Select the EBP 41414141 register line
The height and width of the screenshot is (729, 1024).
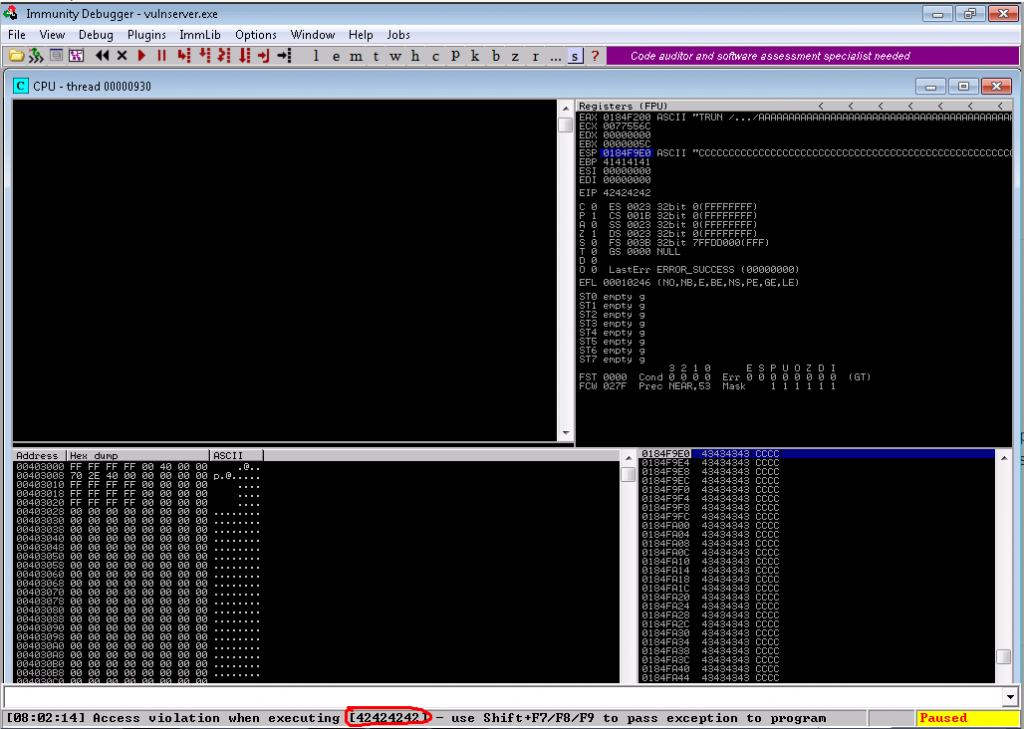click(x=615, y=162)
